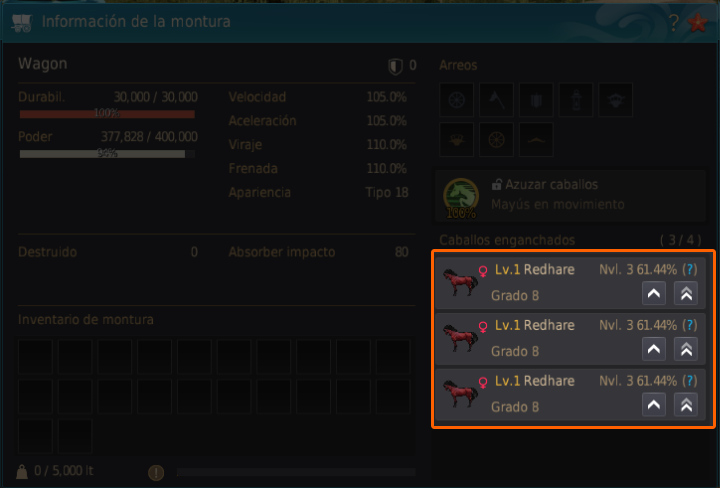720x488 pixels.
Task: Click the Poder 94% power bar
Action: 107,154
